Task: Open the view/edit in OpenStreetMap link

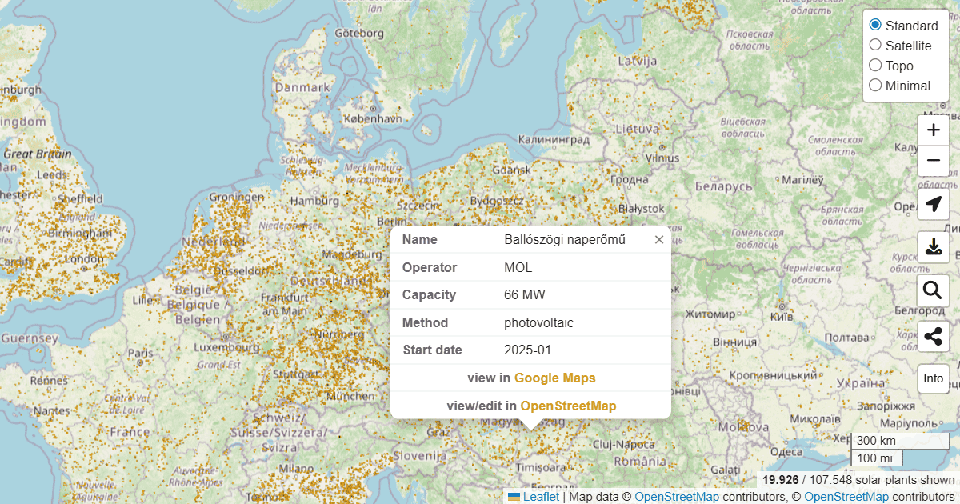Action: 568,405
